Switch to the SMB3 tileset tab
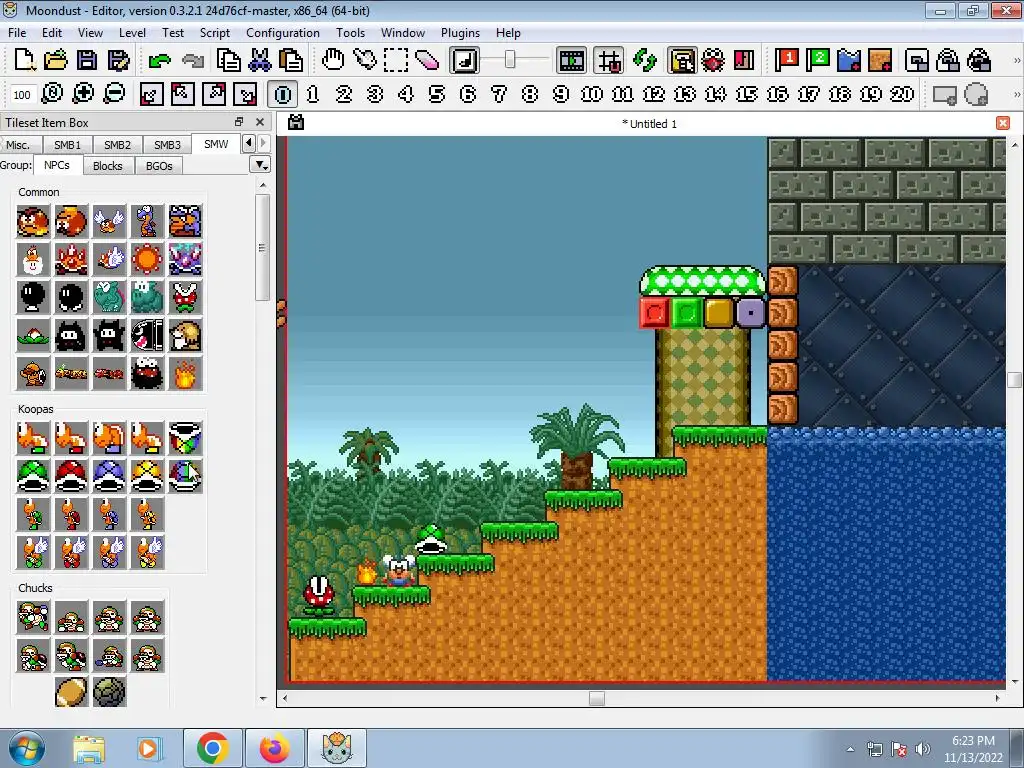This screenshot has height=768, width=1024. (x=167, y=144)
